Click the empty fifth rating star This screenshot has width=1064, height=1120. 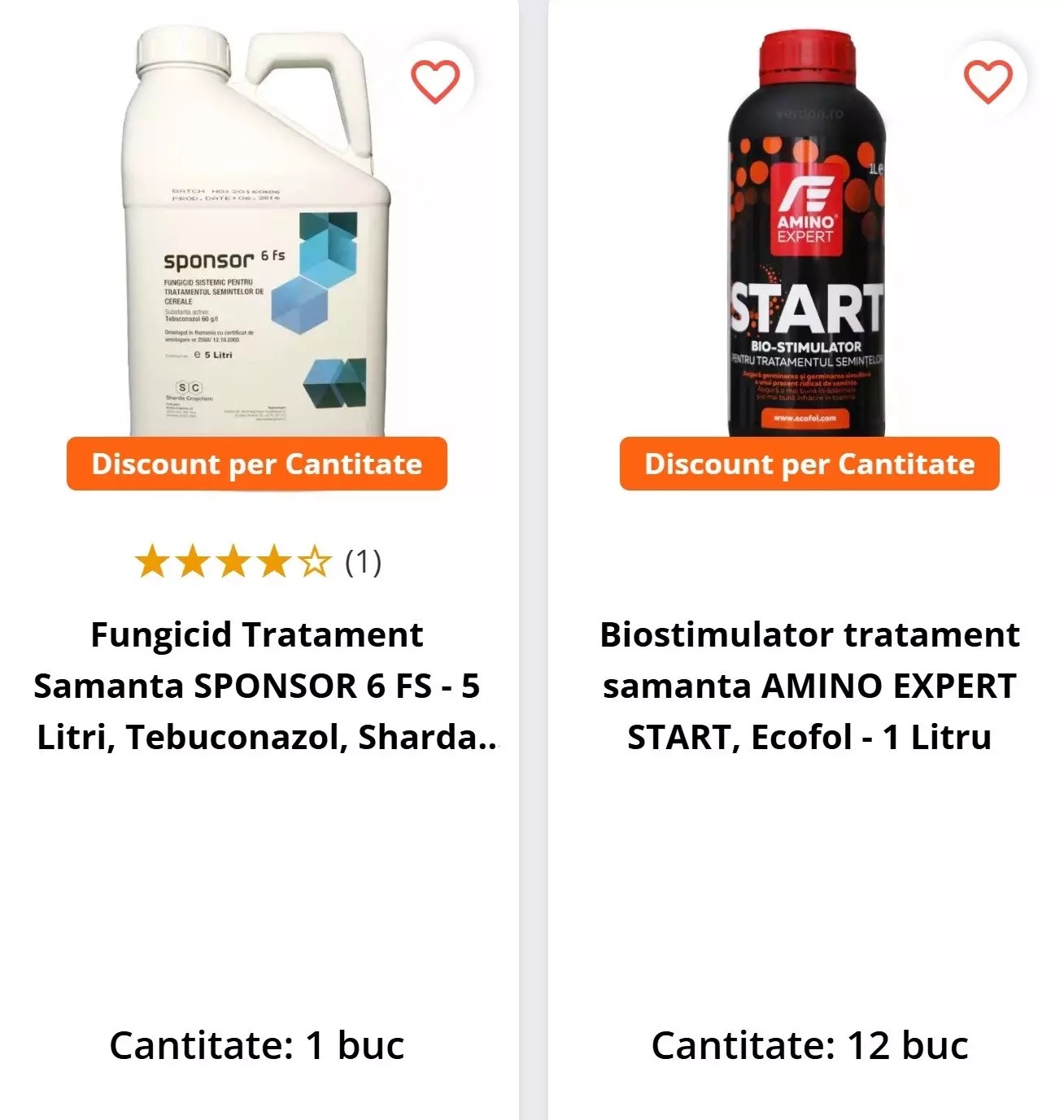(314, 562)
